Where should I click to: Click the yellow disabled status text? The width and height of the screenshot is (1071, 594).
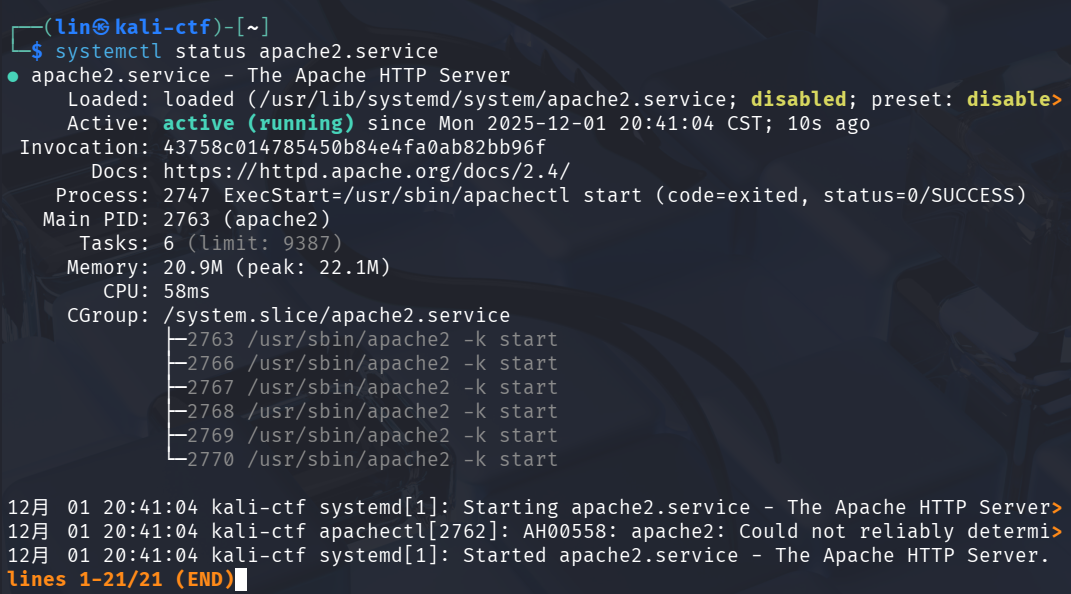798,100
